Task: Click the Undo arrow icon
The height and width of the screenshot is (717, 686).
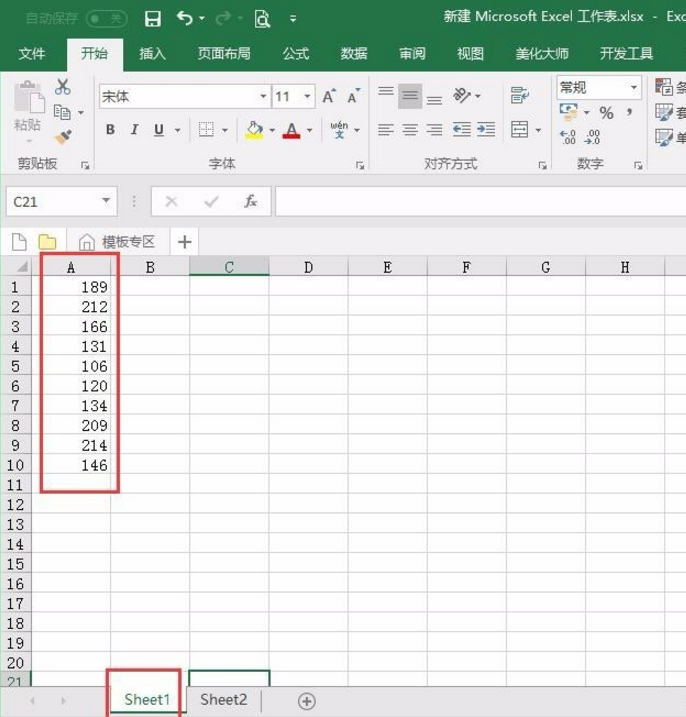Action: [185, 18]
